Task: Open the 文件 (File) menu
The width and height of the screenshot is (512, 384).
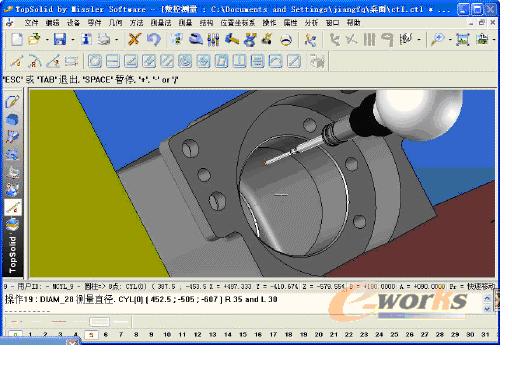Action: pos(31,23)
